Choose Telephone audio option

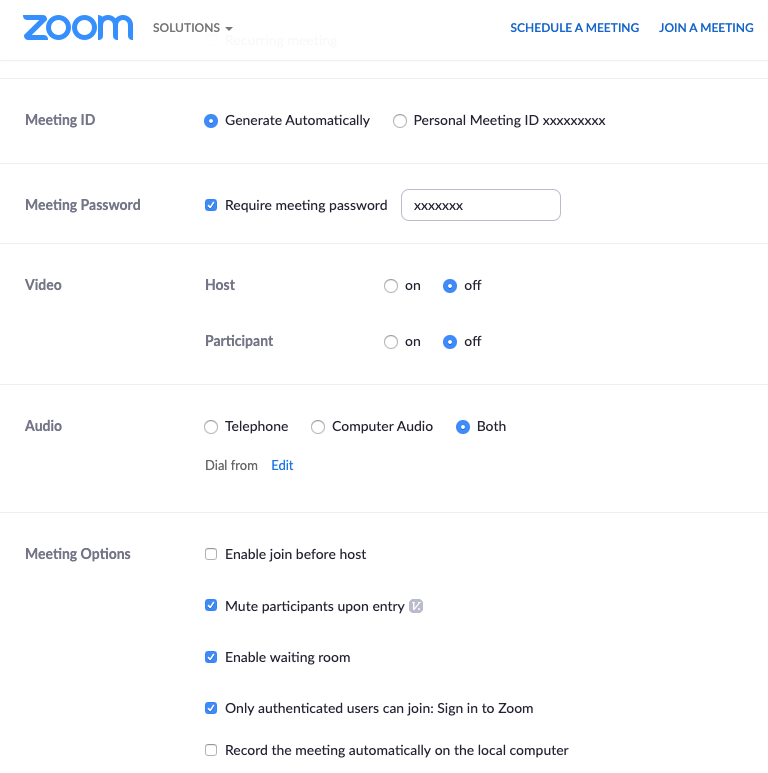211,427
